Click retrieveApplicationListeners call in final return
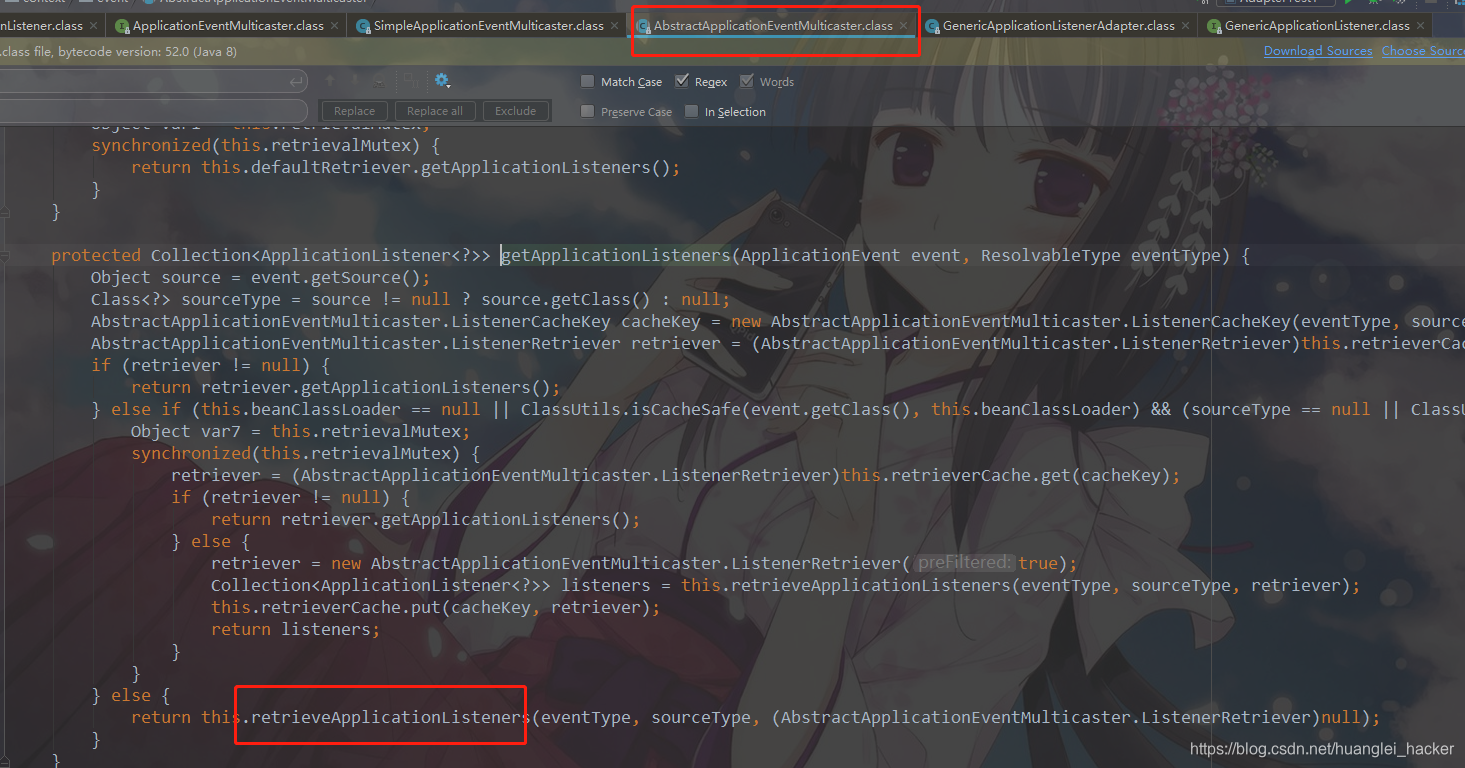This screenshot has width=1465, height=768. (391, 718)
